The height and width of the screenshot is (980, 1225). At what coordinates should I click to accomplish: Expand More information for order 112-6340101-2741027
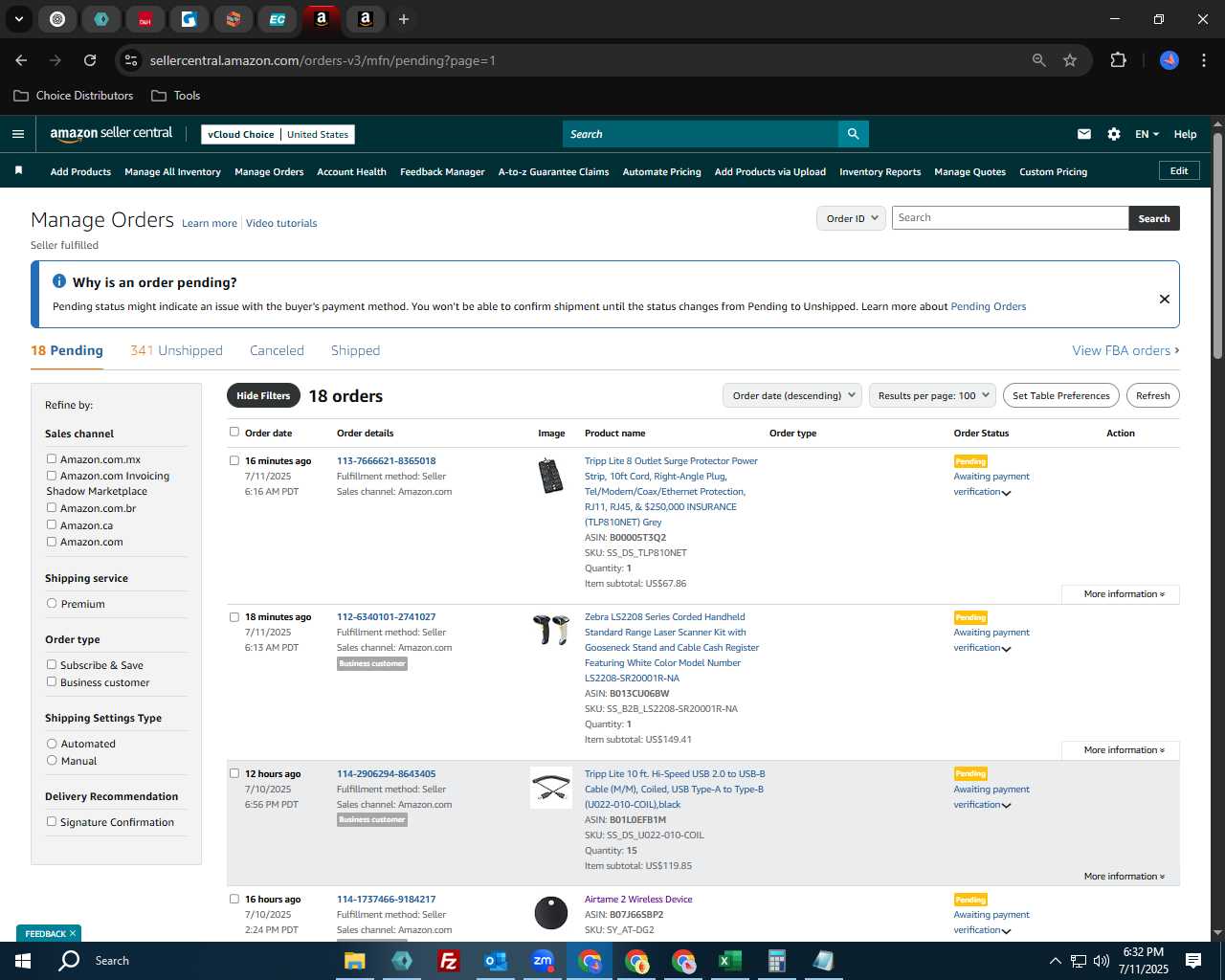tap(1124, 750)
